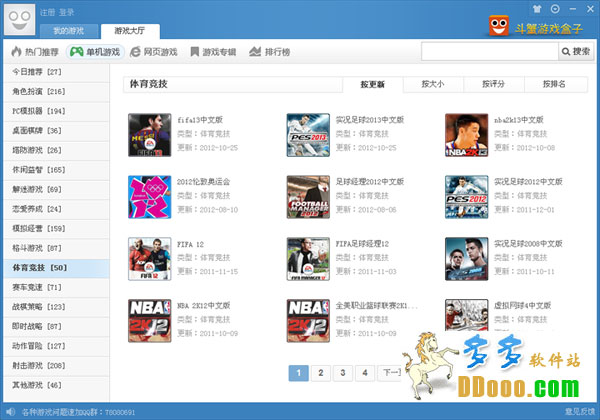Select 即时战略 [87] category
The image size is (600, 420).
56,327
